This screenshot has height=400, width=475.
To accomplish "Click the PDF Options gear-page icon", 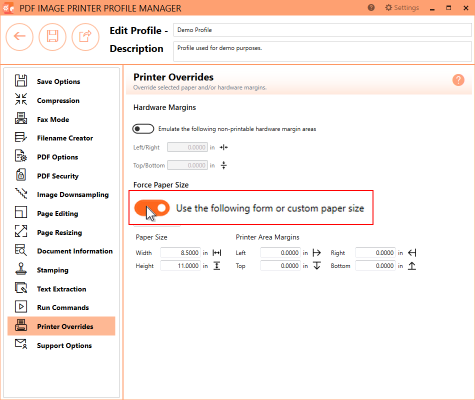I will point(21,156).
